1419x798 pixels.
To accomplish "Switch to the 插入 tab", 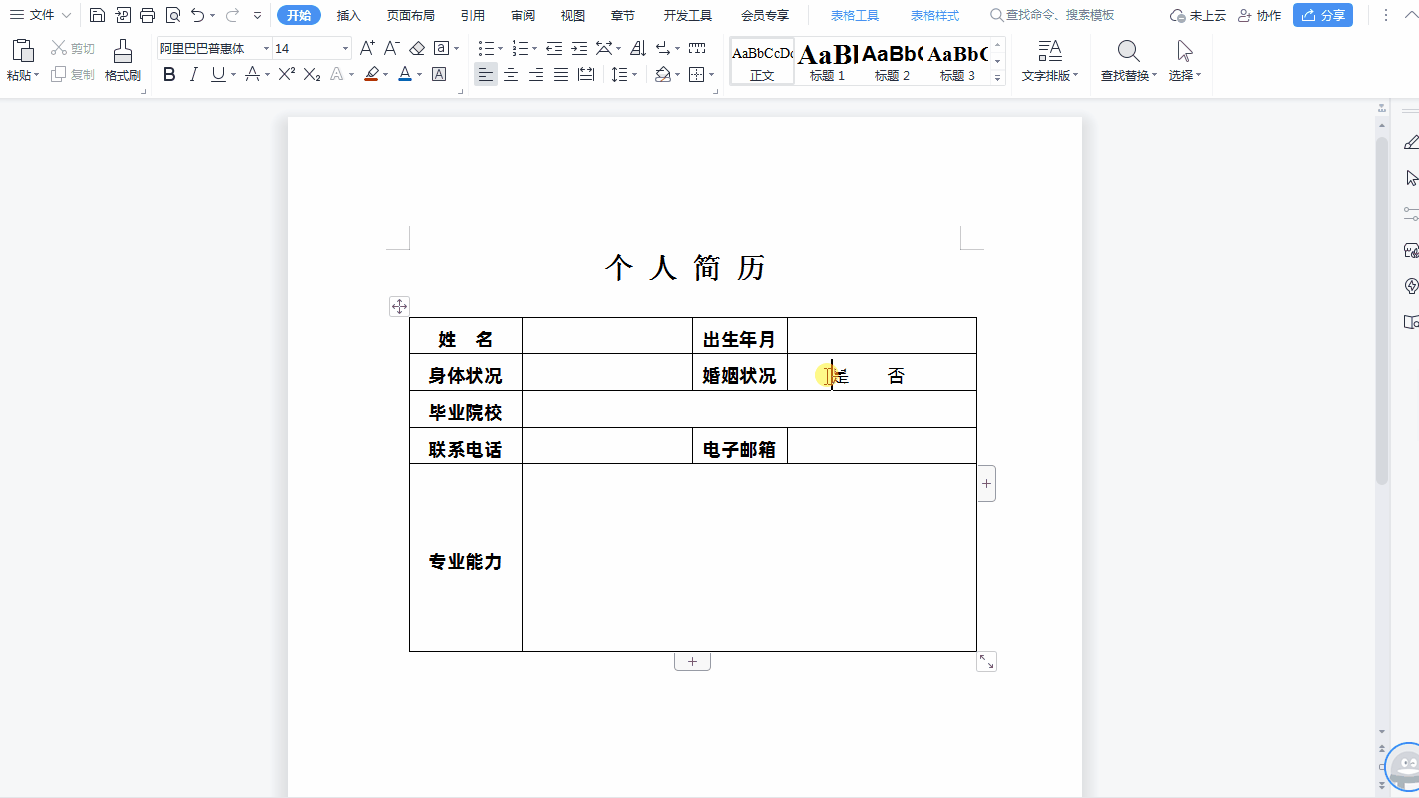I will 349,15.
